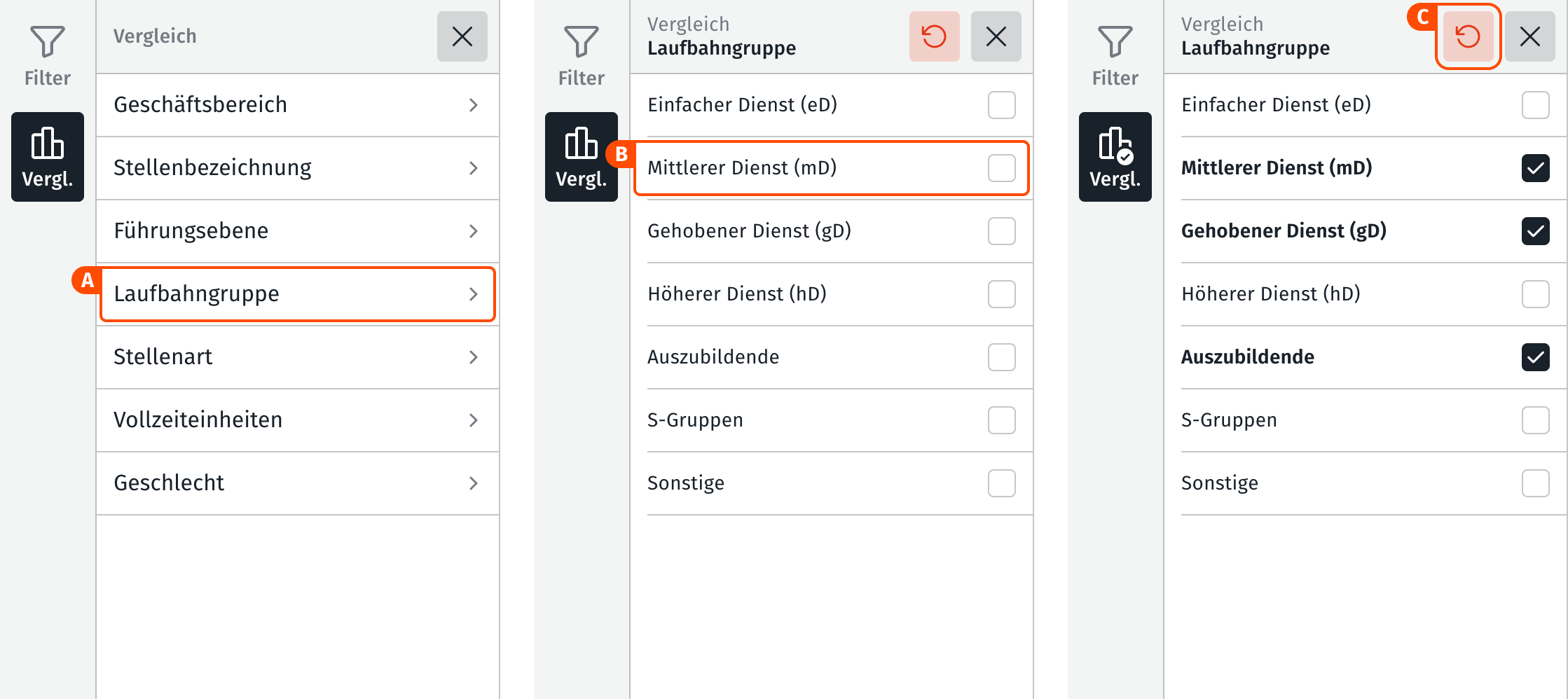Open the Führungsebene category
The height and width of the screenshot is (699, 1568).
point(297,231)
